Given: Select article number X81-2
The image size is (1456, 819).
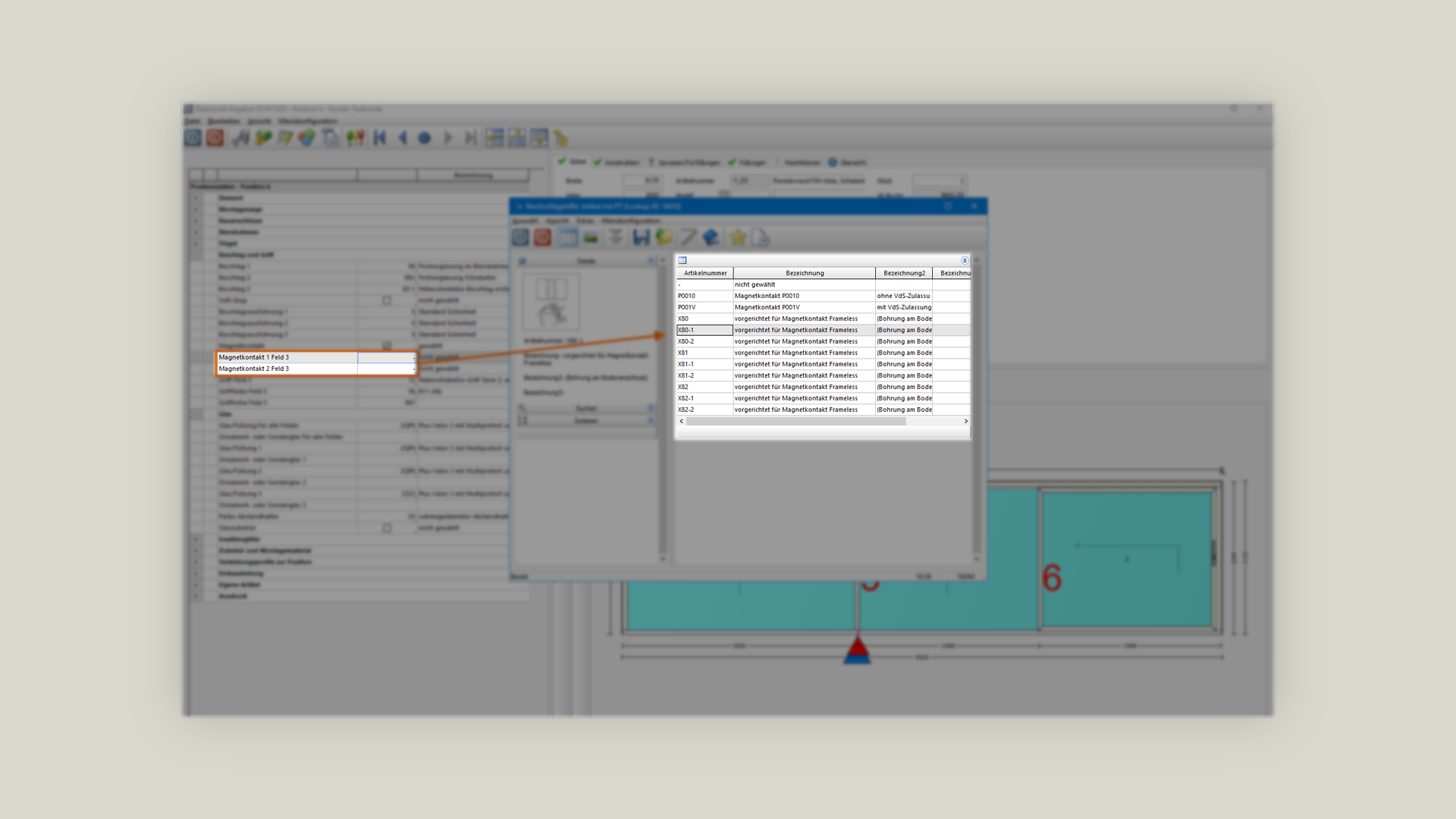Looking at the screenshot, I should tap(704, 375).
